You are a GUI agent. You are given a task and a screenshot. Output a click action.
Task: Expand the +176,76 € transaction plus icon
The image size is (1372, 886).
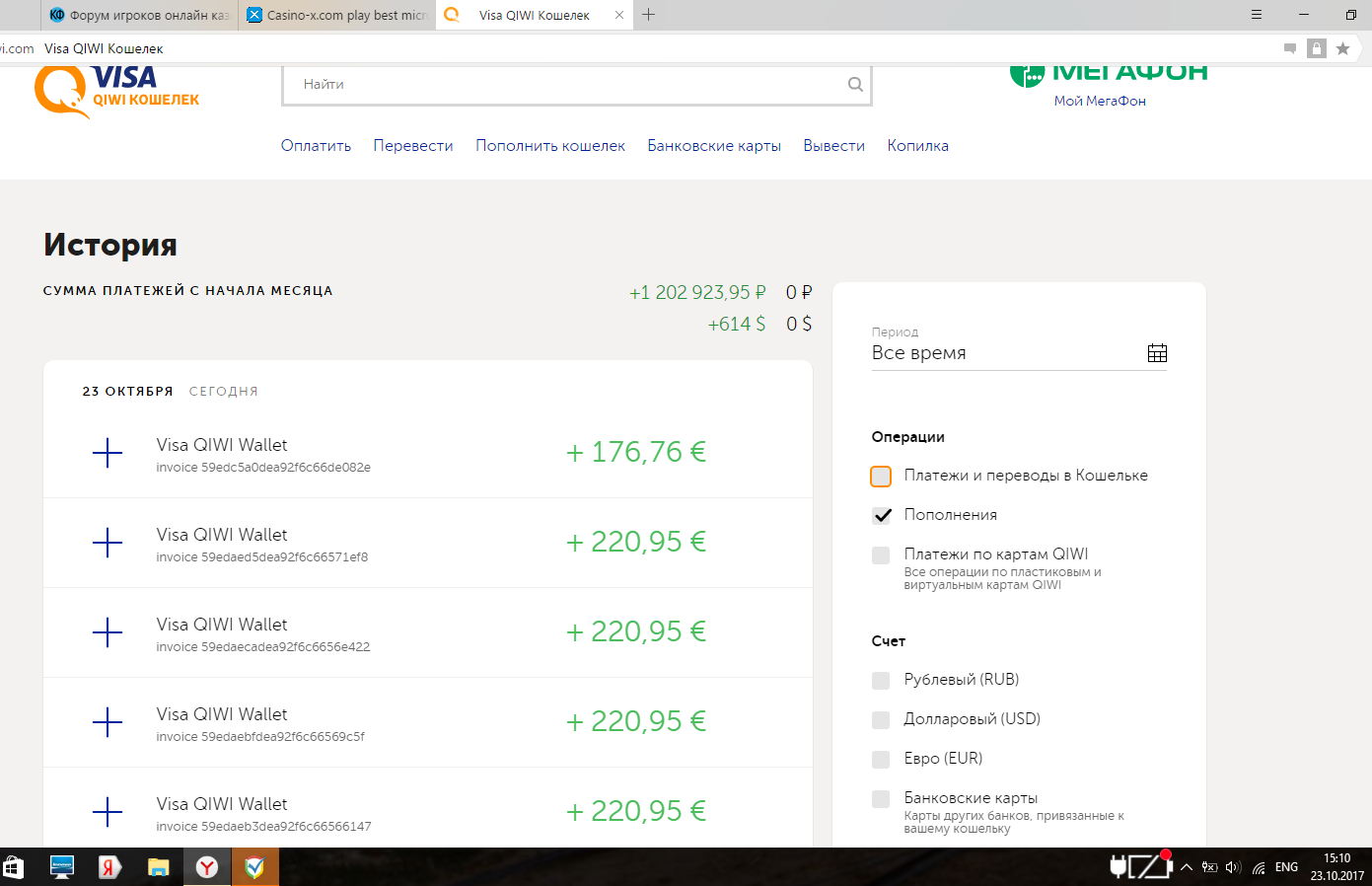108,453
